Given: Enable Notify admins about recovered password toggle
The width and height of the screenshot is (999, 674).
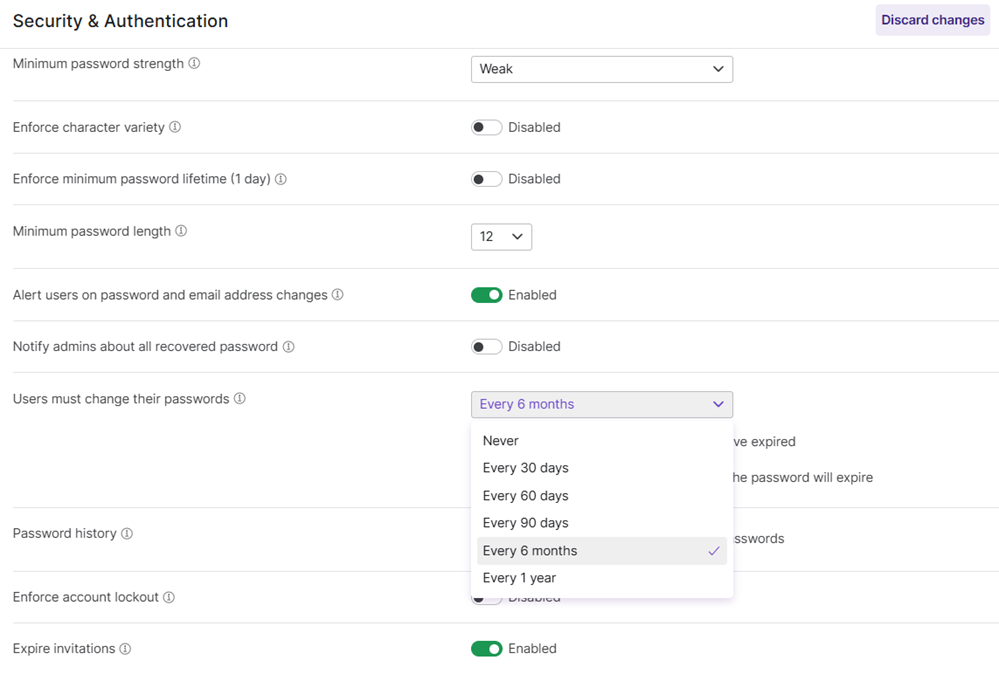Looking at the screenshot, I should 487,347.
